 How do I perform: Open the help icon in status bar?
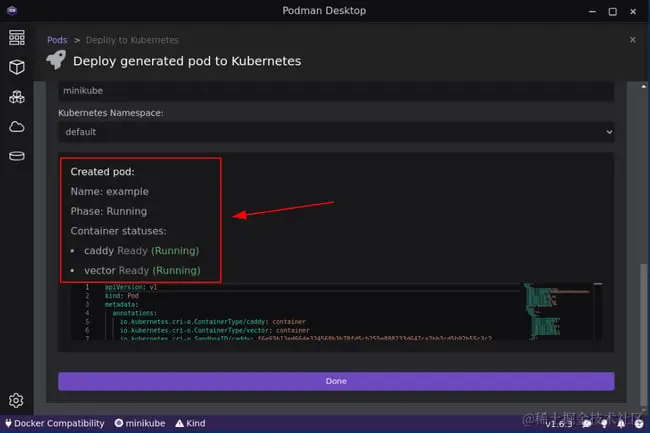[x=639, y=423]
